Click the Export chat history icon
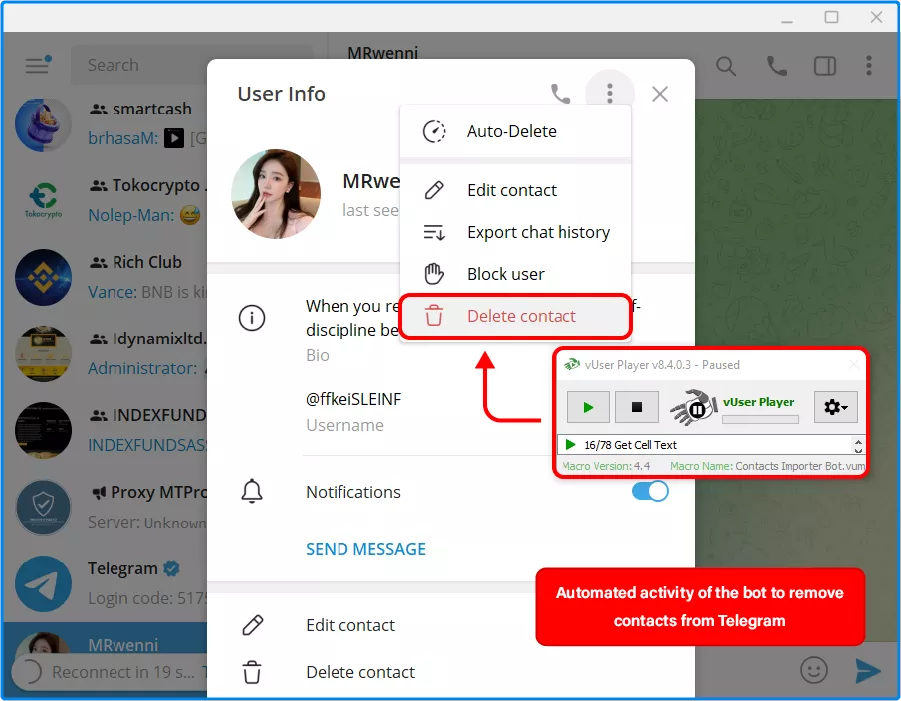Image resolution: width=901 pixels, height=701 pixels. pos(434,232)
